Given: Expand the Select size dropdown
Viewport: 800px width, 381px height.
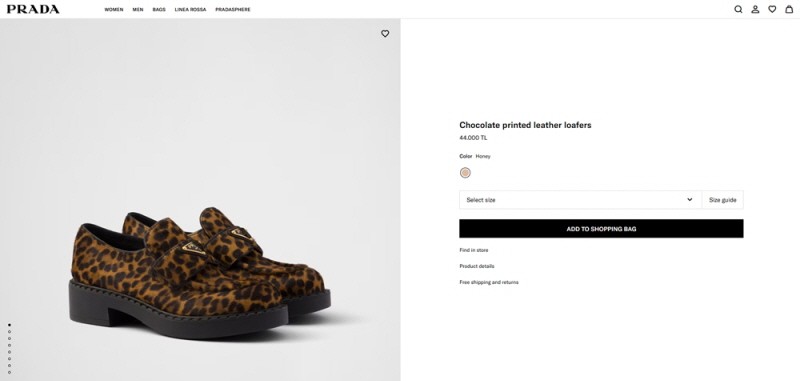Looking at the screenshot, I should tap(581, 200).
